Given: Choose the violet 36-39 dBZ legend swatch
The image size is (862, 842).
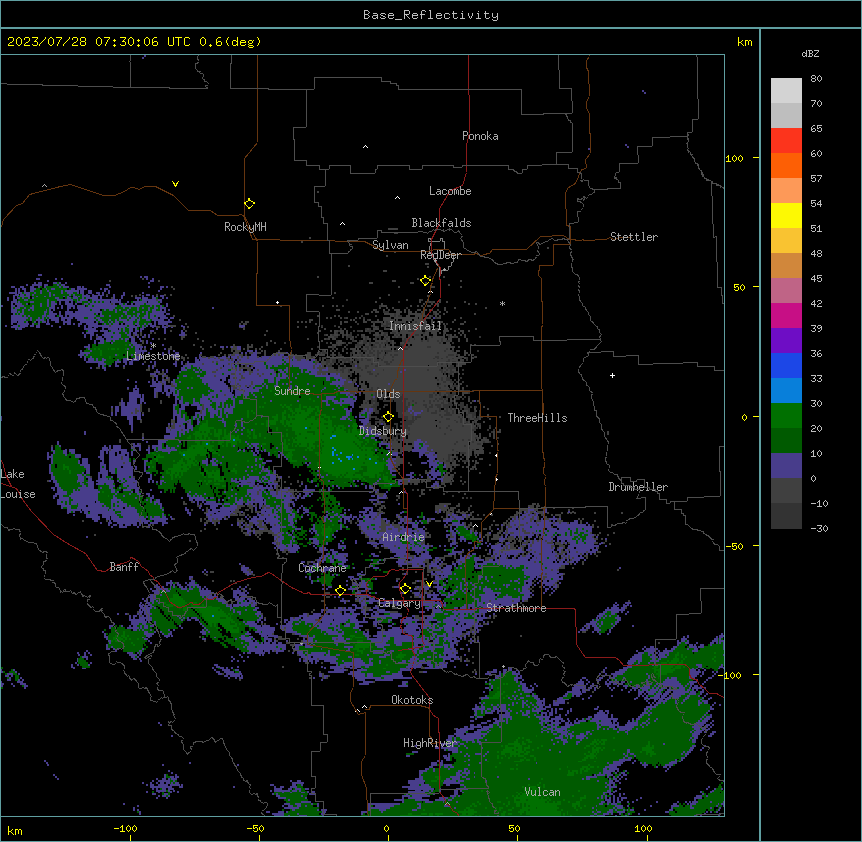Looking at the screenshot, I should point(786,341).
